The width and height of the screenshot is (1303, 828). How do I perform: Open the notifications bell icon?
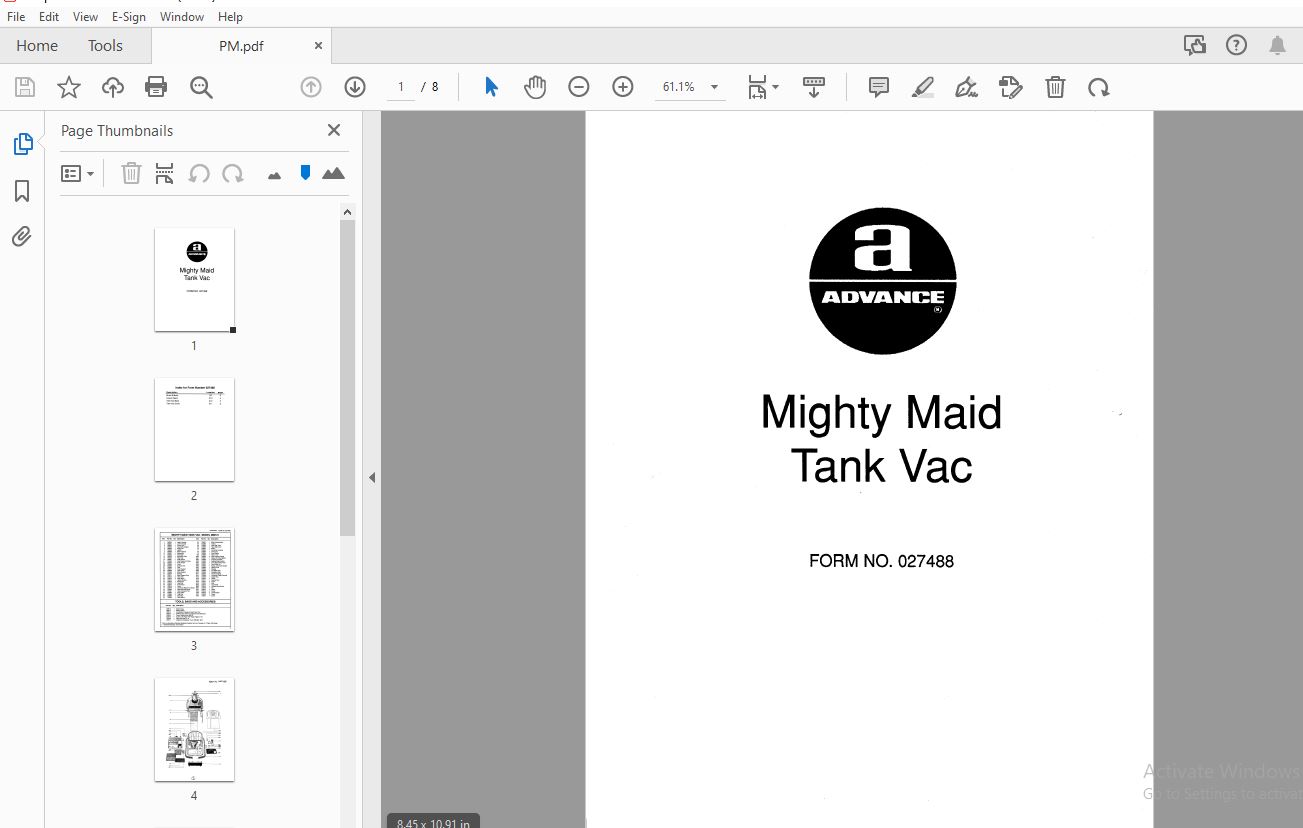point(1277,45)
